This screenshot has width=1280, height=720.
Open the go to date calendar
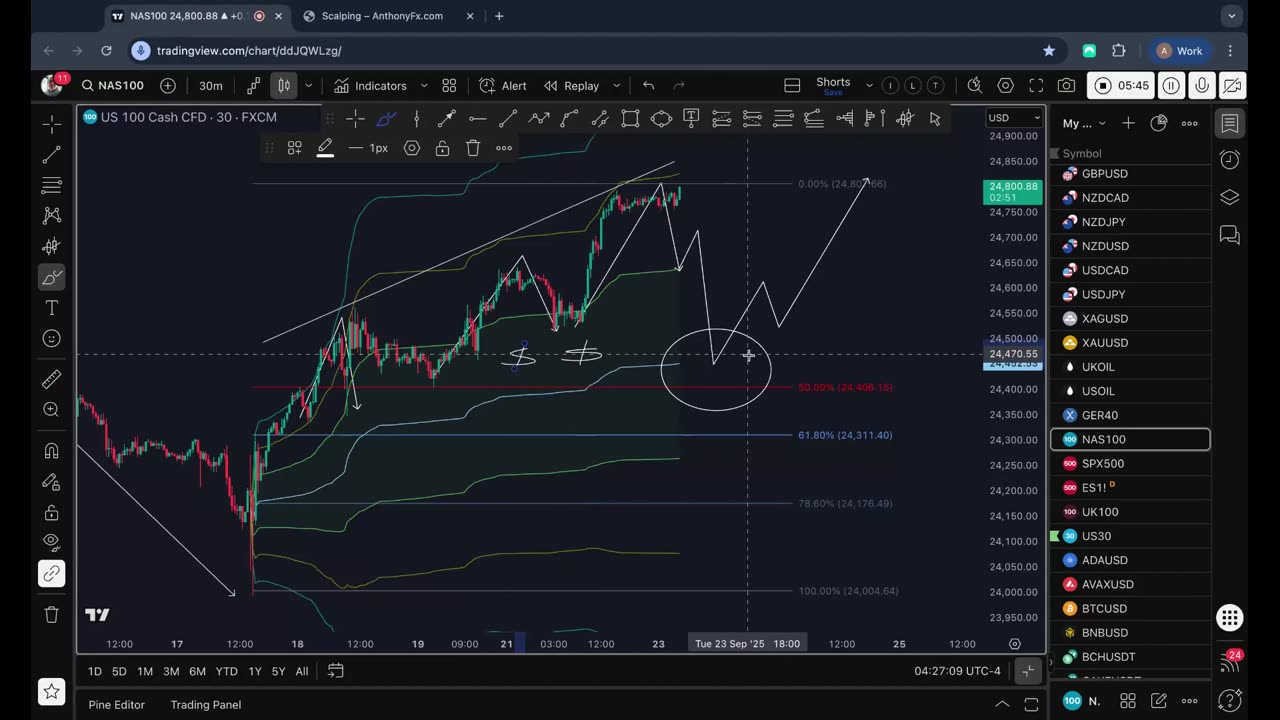coord(335,671)
